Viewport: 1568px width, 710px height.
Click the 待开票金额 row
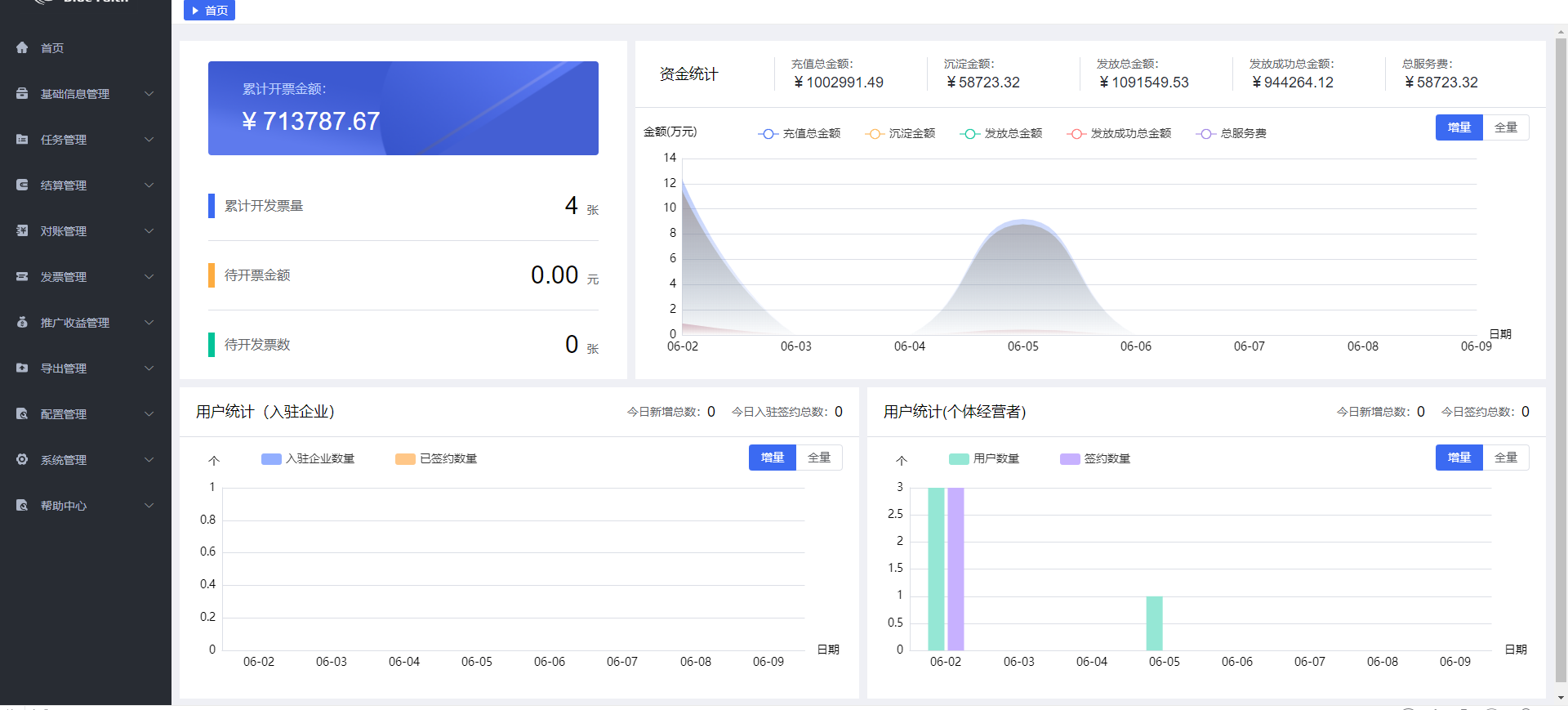pos(403,275)
